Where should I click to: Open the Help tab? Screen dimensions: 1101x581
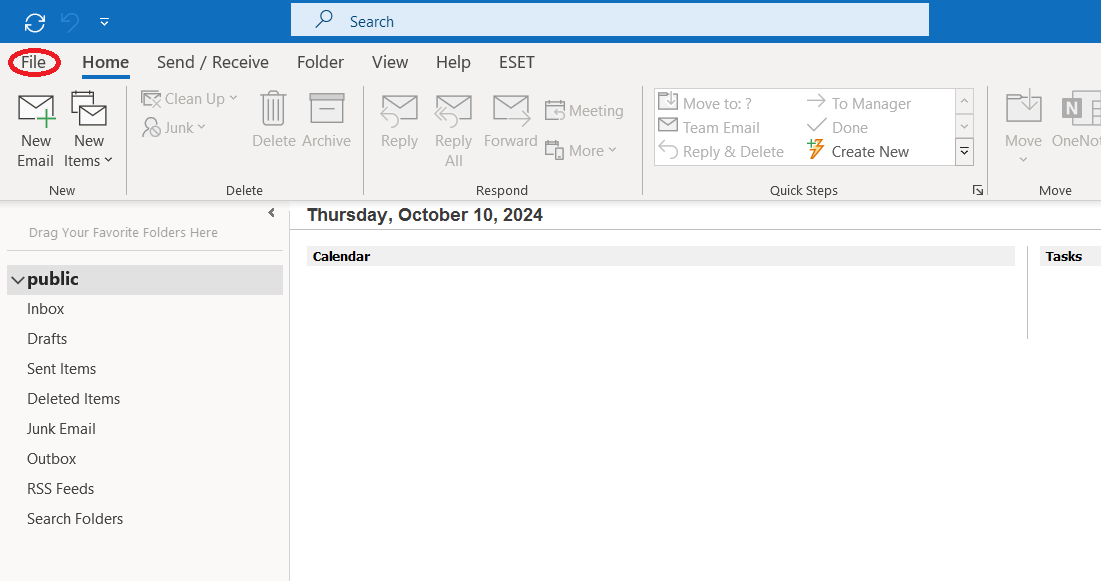coord(453,63)
